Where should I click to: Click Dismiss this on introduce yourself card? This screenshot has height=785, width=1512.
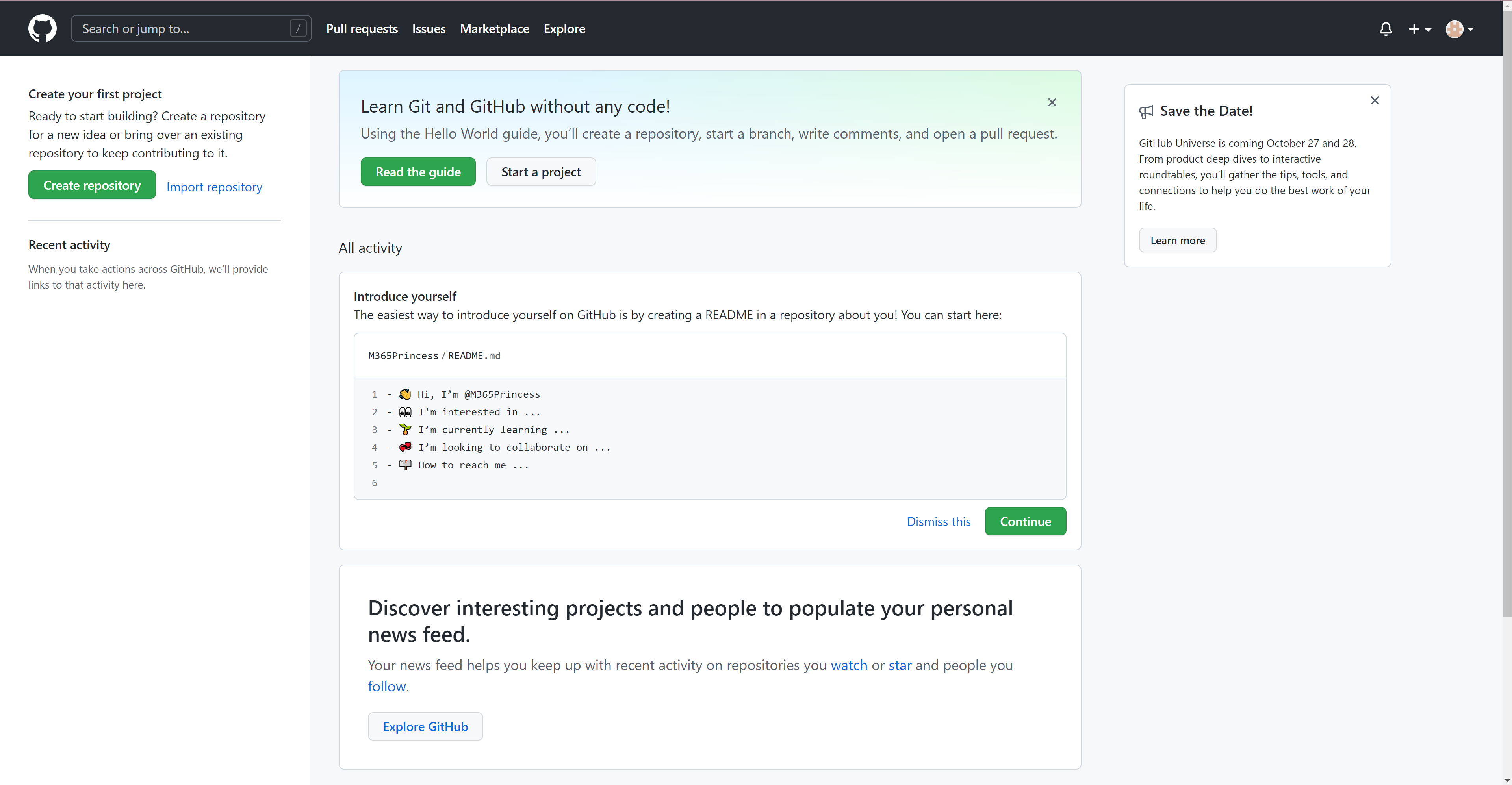click(x=939, y=521)
